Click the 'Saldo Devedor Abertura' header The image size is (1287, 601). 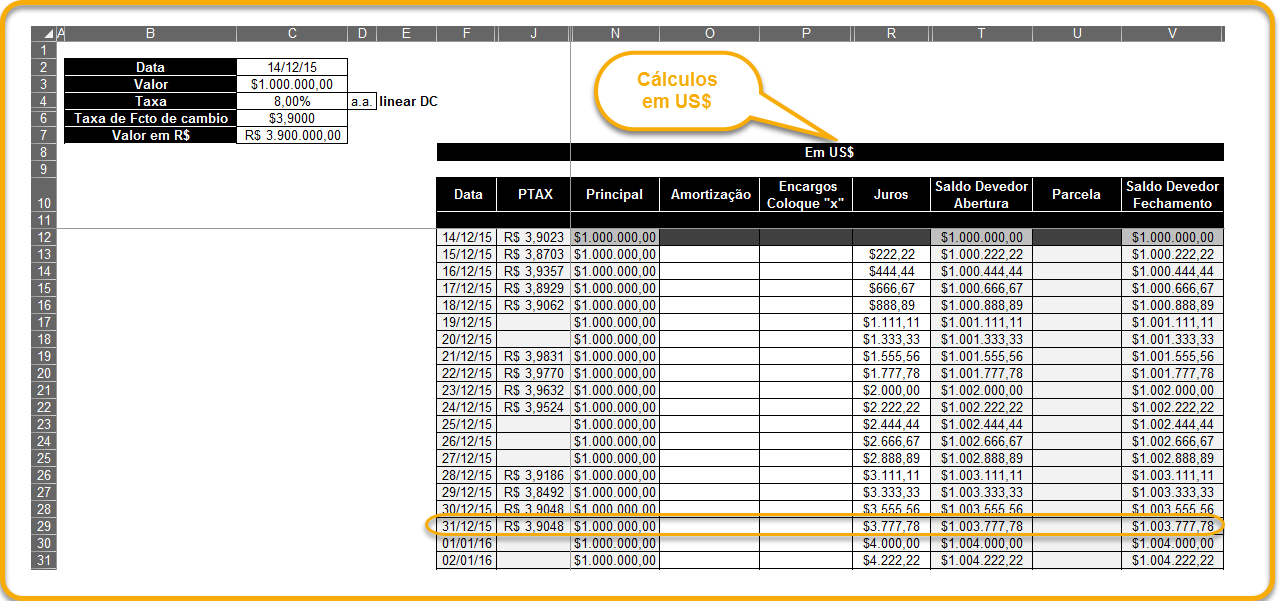(981, 195)
